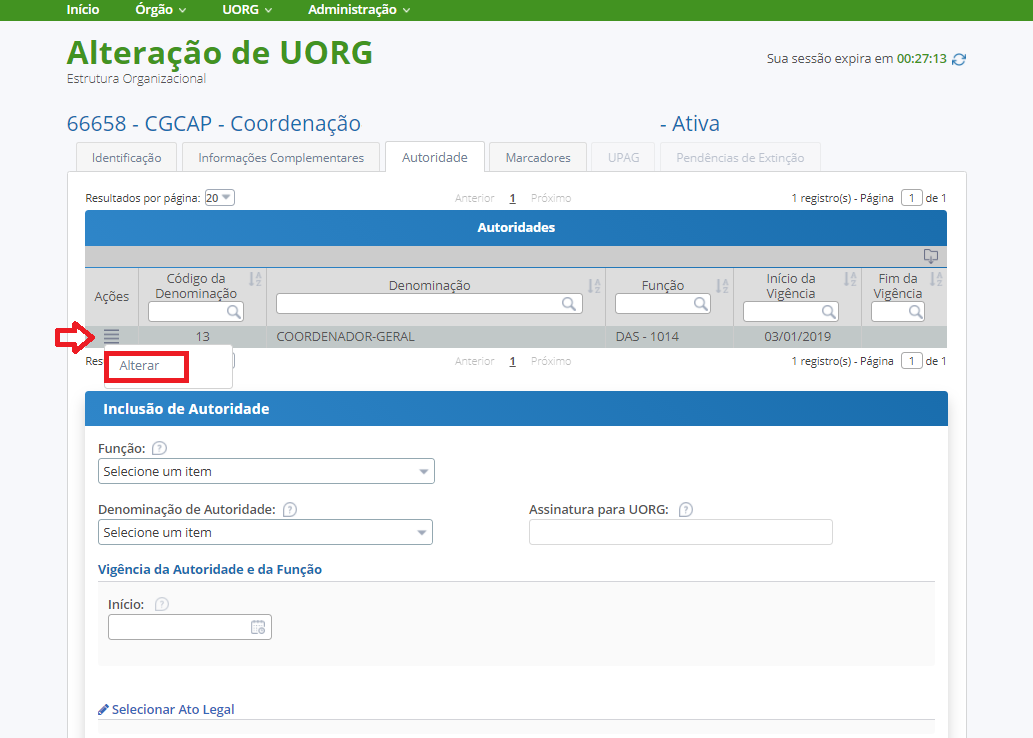Click the Próximo pagination link
The width and height of the screenshot is (1033, 738).
point(550,197)
